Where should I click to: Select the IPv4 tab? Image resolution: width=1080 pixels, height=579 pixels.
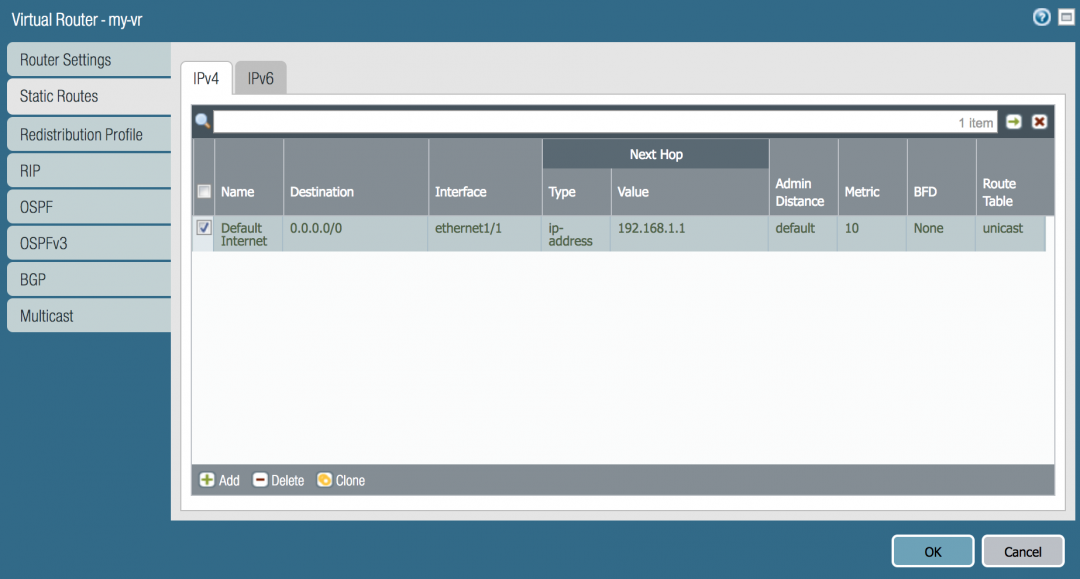pyautogui.click(x=206, y=78)
